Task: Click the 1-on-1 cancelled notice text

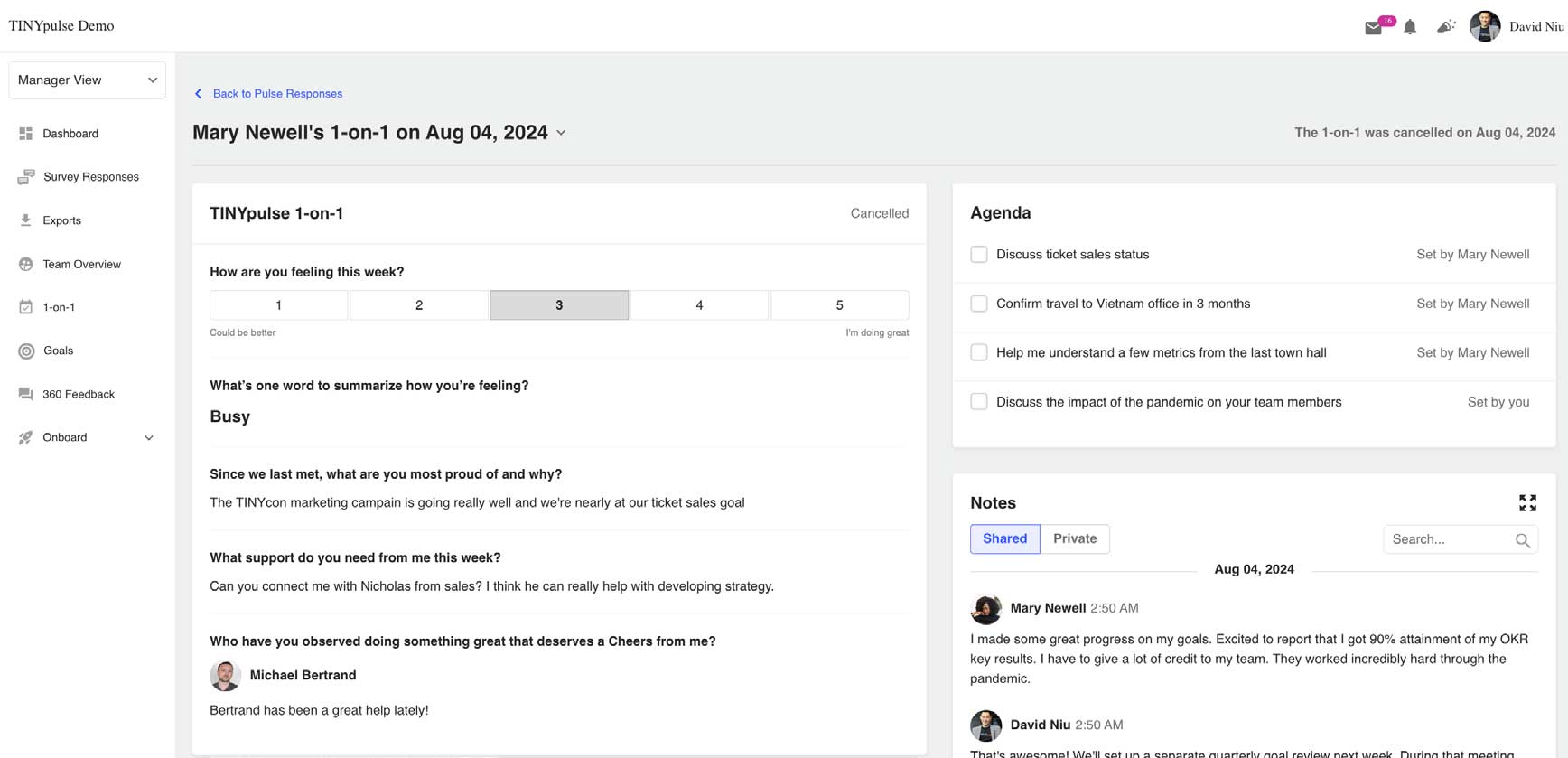Action: (x=1424, y=133)
